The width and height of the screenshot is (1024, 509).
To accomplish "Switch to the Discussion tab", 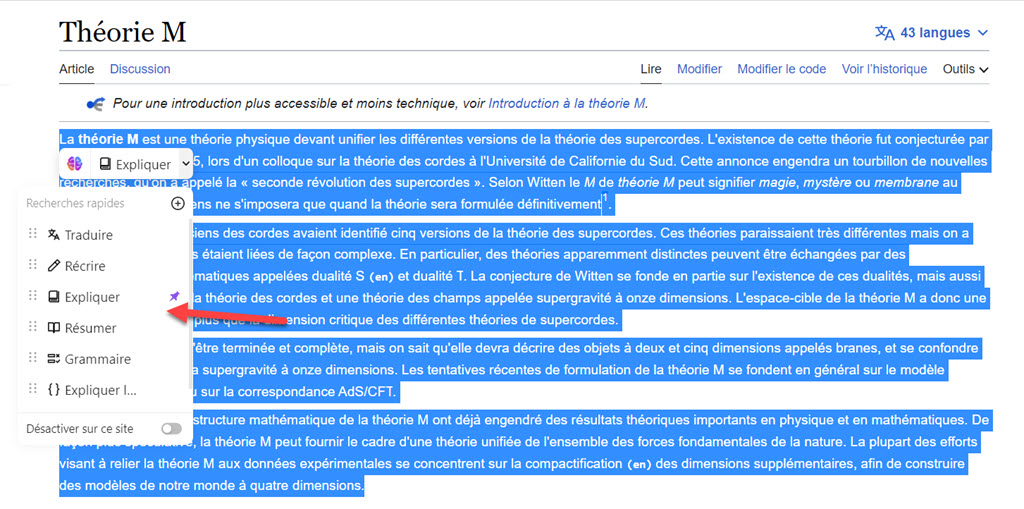I will (x=140, y=69).
